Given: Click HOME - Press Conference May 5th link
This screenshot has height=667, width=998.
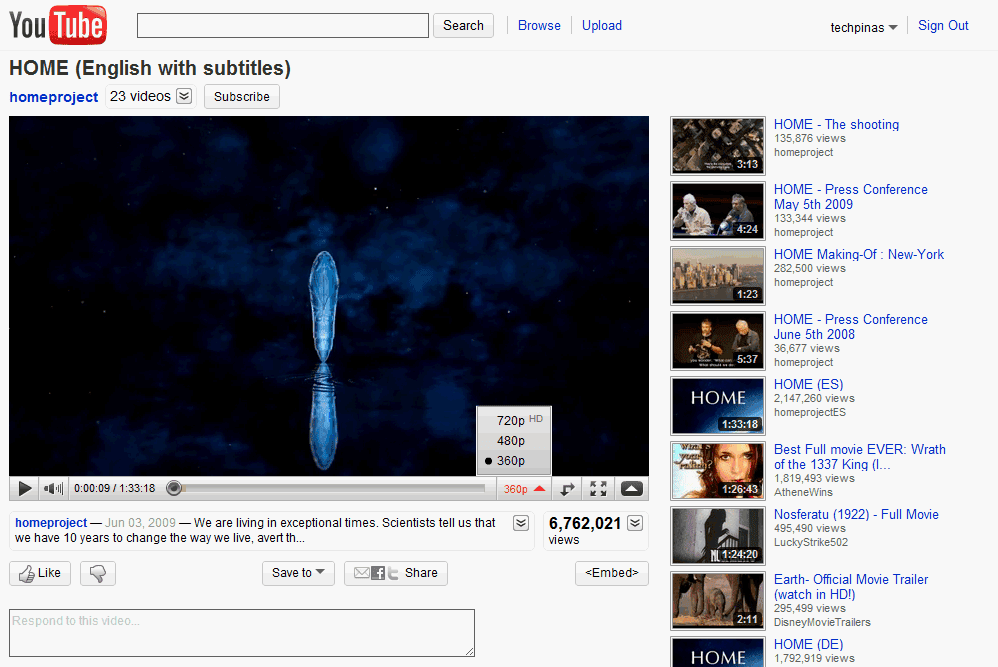Looking at the screenshot, I should click(x=851, y=197).
